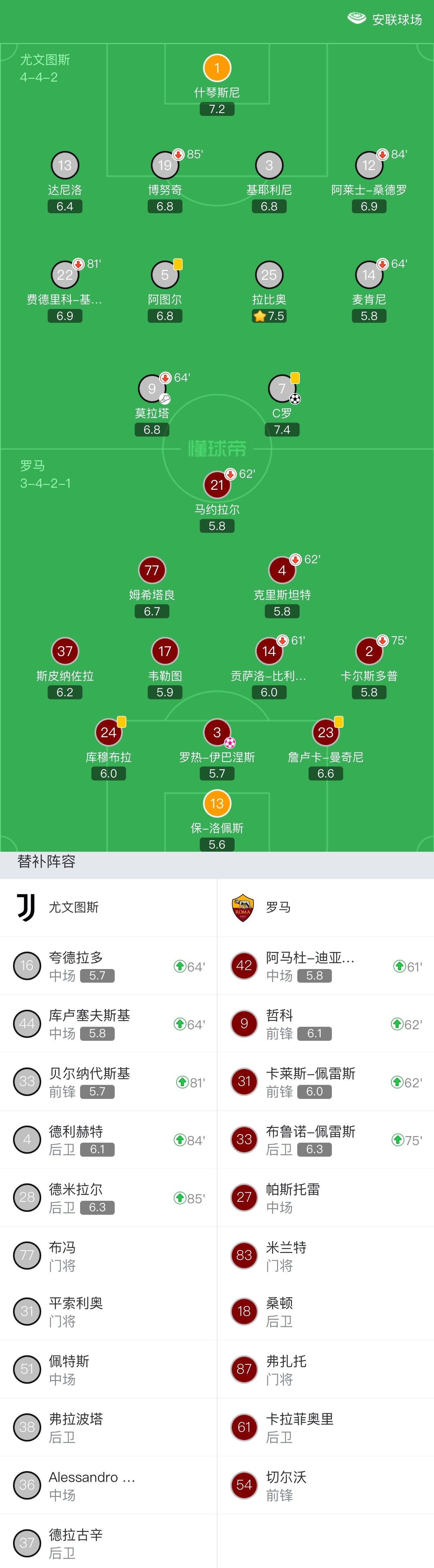Click the Roma club crest logo
This screenshot has width=434, height=1568.
pos(243,907)
